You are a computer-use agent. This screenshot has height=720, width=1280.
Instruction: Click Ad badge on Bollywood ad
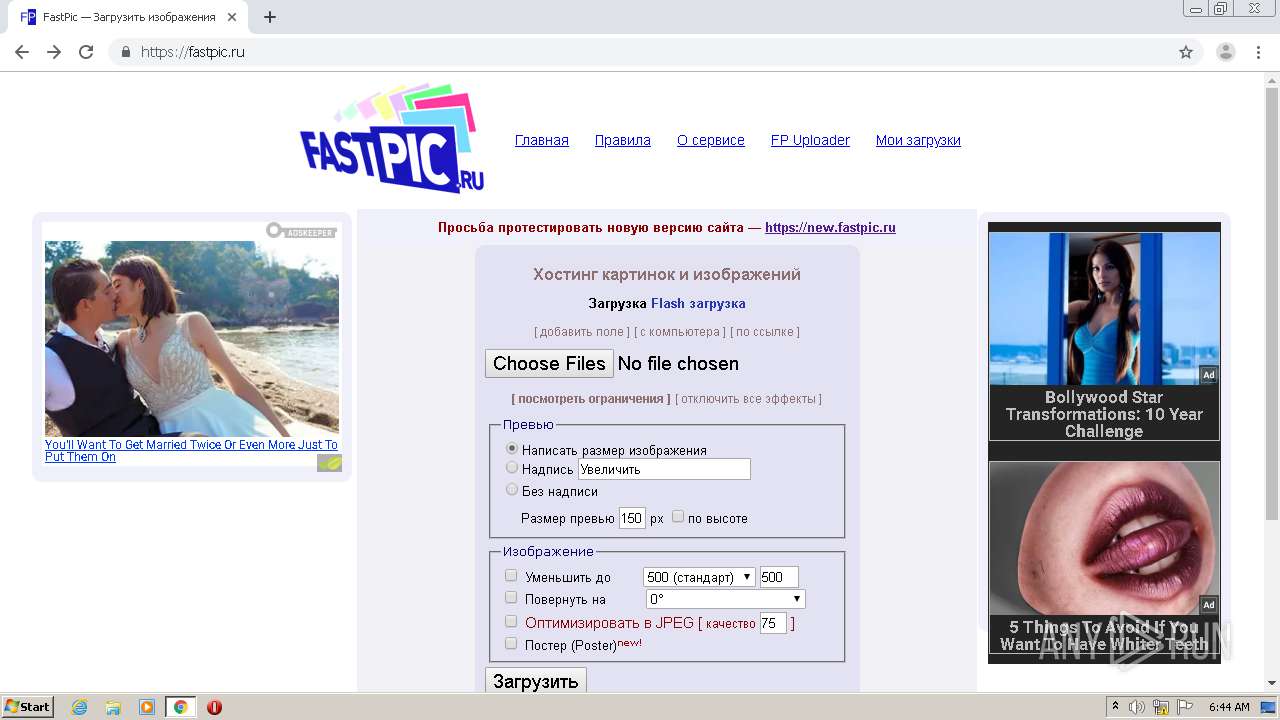[1209, 375]
